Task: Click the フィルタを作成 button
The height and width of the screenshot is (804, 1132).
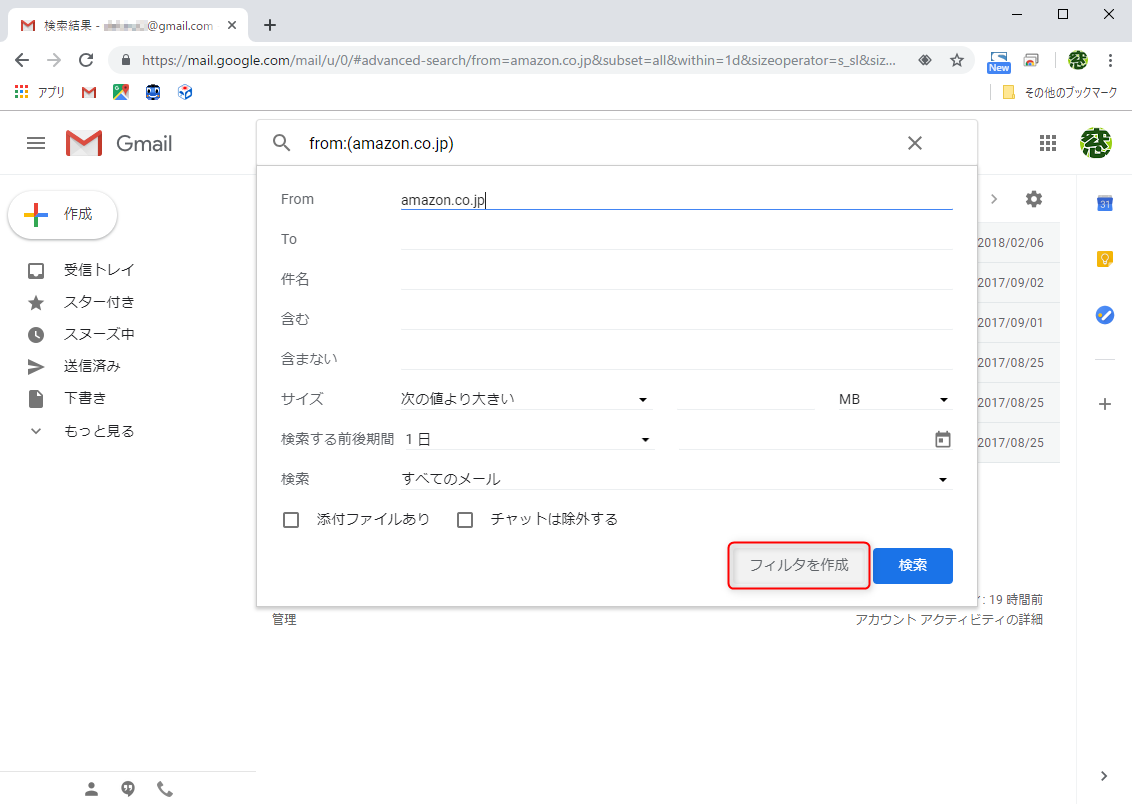Action: tap(798, 566)
